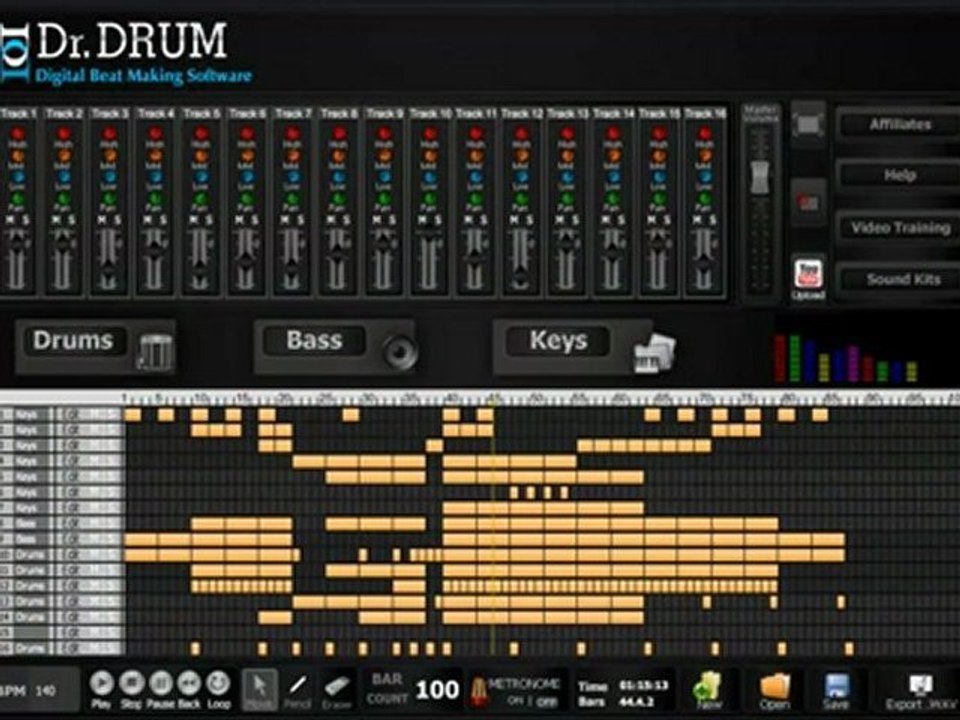Viewport: 960px width, 720px height.
Task: Click the orange Mid knob on Track 2
Action: [64, 156]
